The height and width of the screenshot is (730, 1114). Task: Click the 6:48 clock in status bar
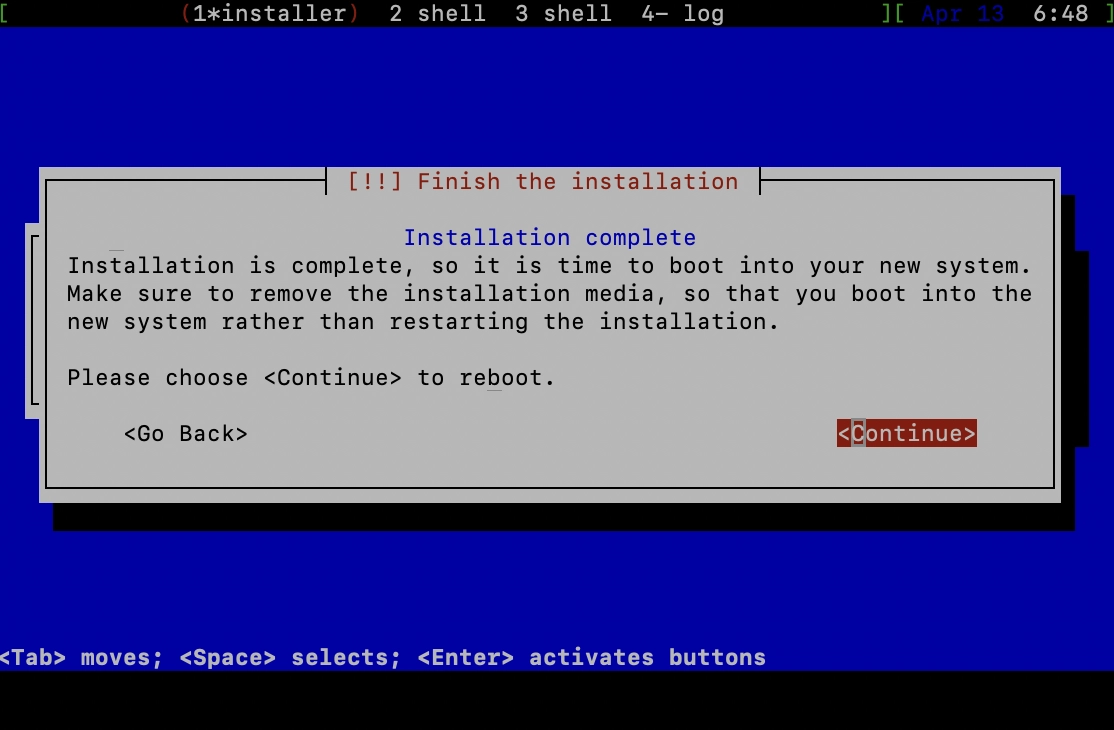coord(1060,13)
